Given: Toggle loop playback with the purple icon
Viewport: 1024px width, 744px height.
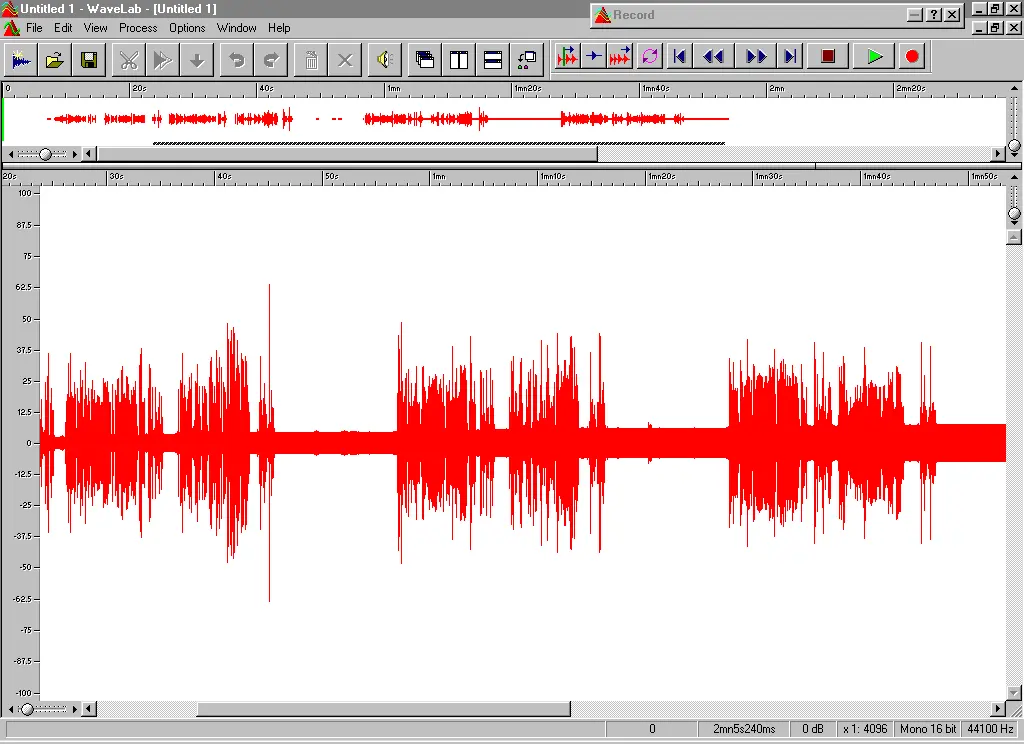Looking at the screenshot, I should click(x=650, y=57).
